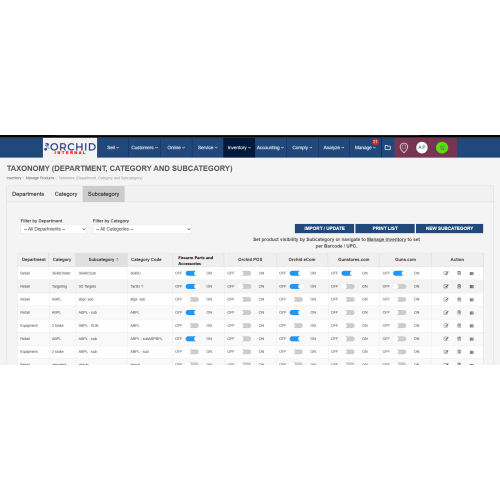Toggle Gunstores.com switch in first row
Image resolution: width=500 pixels, height=500 pixels.
348,273
